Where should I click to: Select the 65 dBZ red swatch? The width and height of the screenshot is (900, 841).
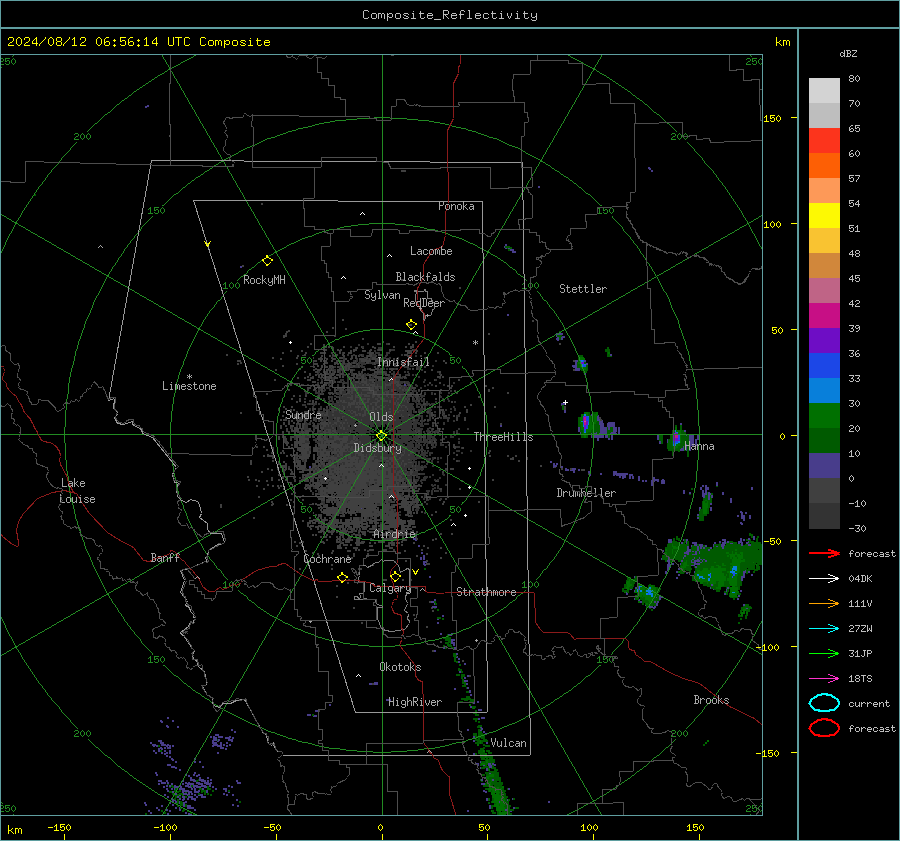coord(824,141)
